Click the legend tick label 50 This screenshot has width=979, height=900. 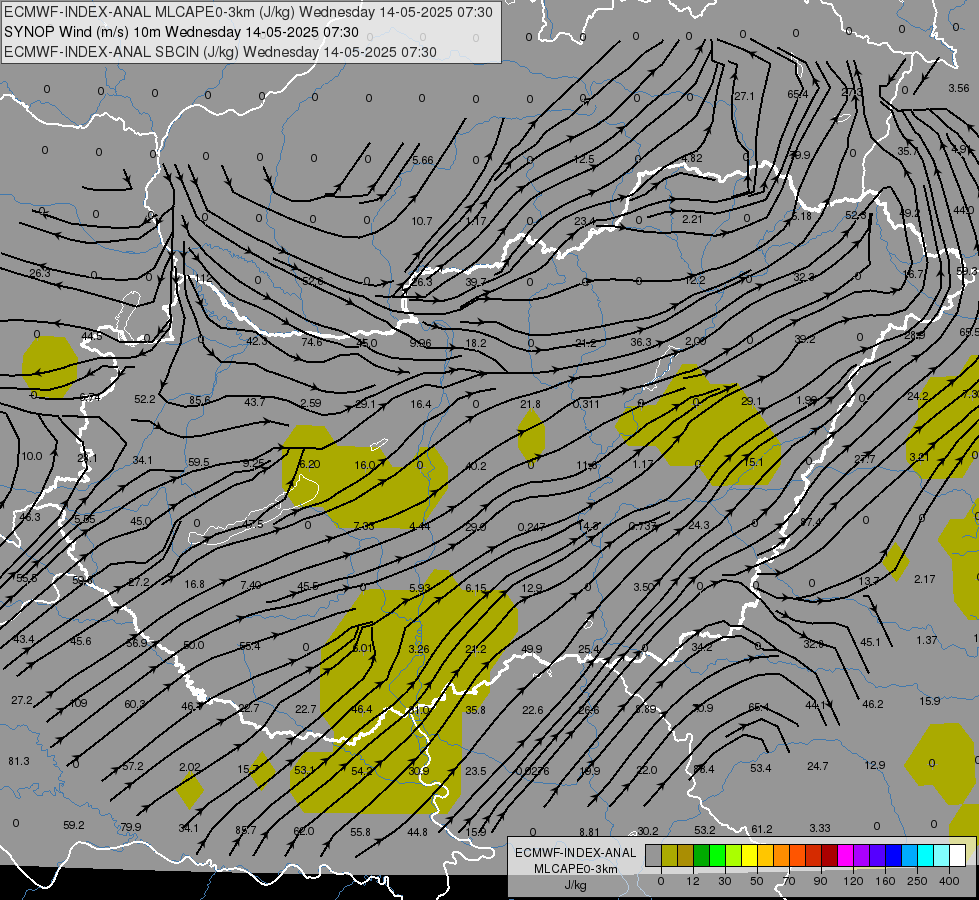[757, 881]
